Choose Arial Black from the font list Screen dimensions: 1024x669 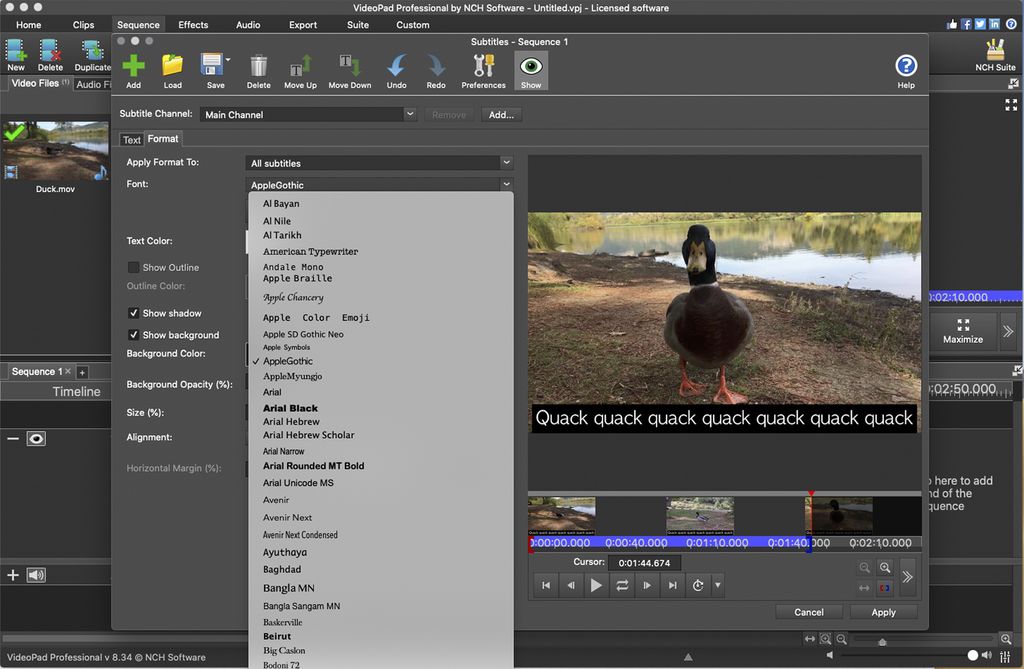click(x=290, y=408)
